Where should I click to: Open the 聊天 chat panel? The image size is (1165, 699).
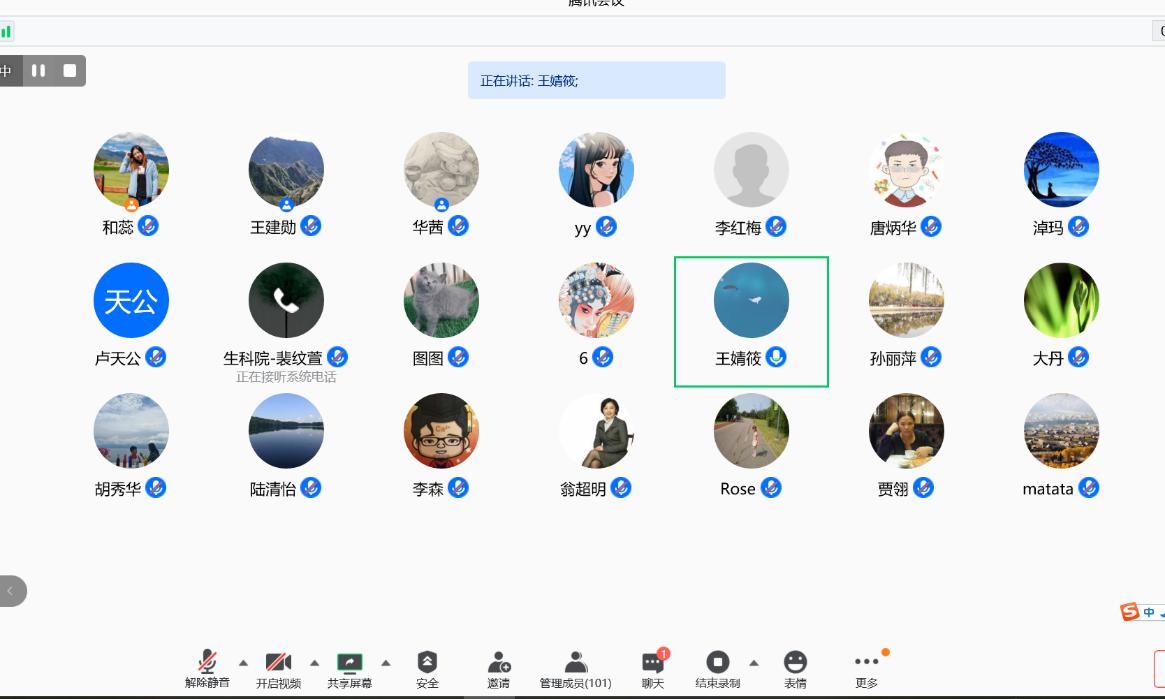click(x=653, y=667)
